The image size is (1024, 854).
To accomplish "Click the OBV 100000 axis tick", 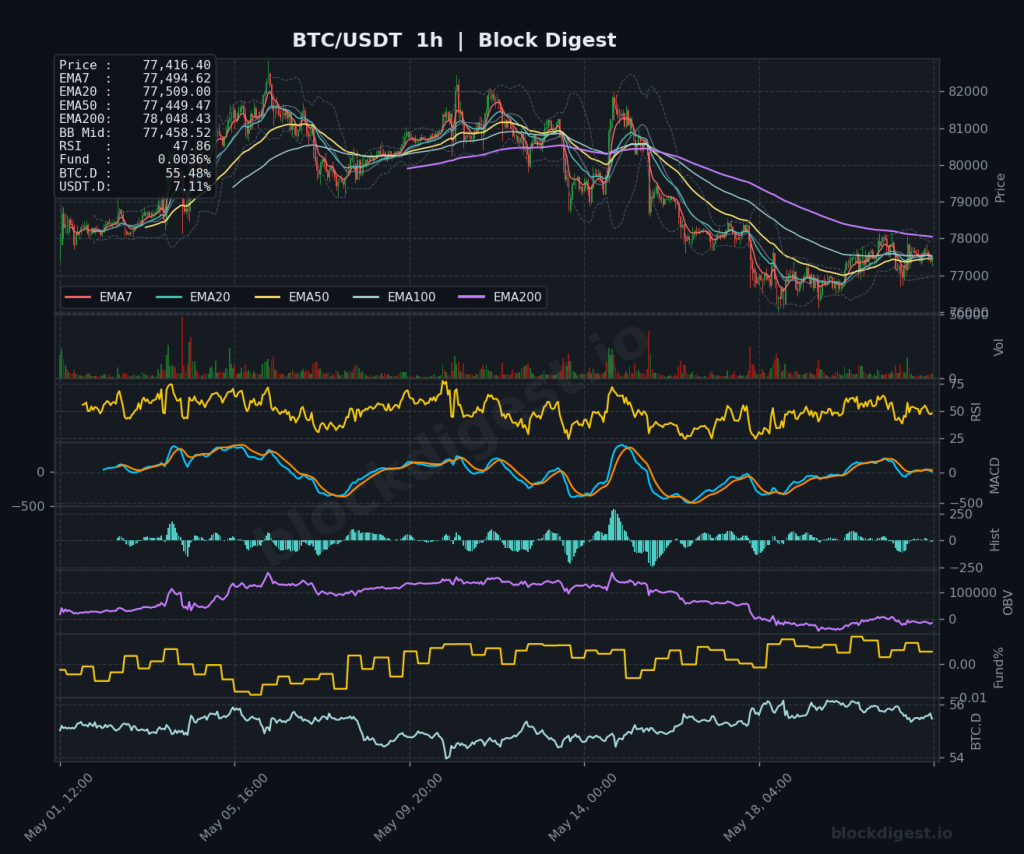I will 972,593.
